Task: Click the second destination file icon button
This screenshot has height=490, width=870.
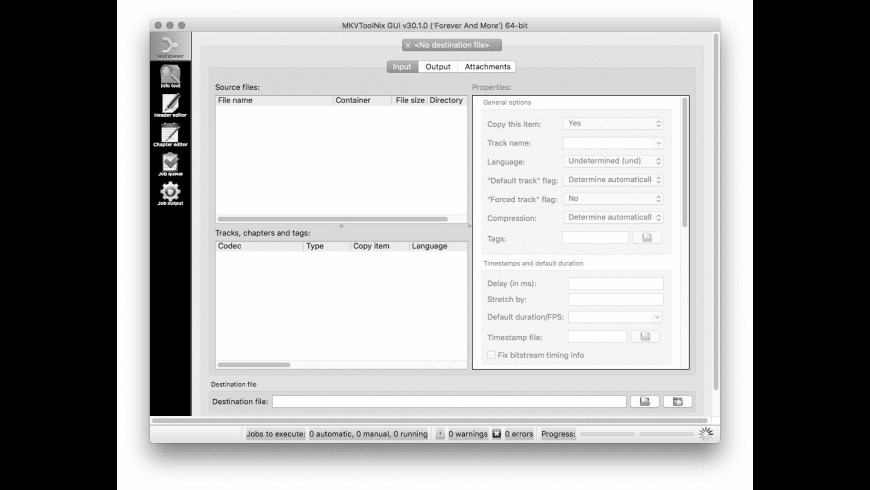Action: [677, 401]
